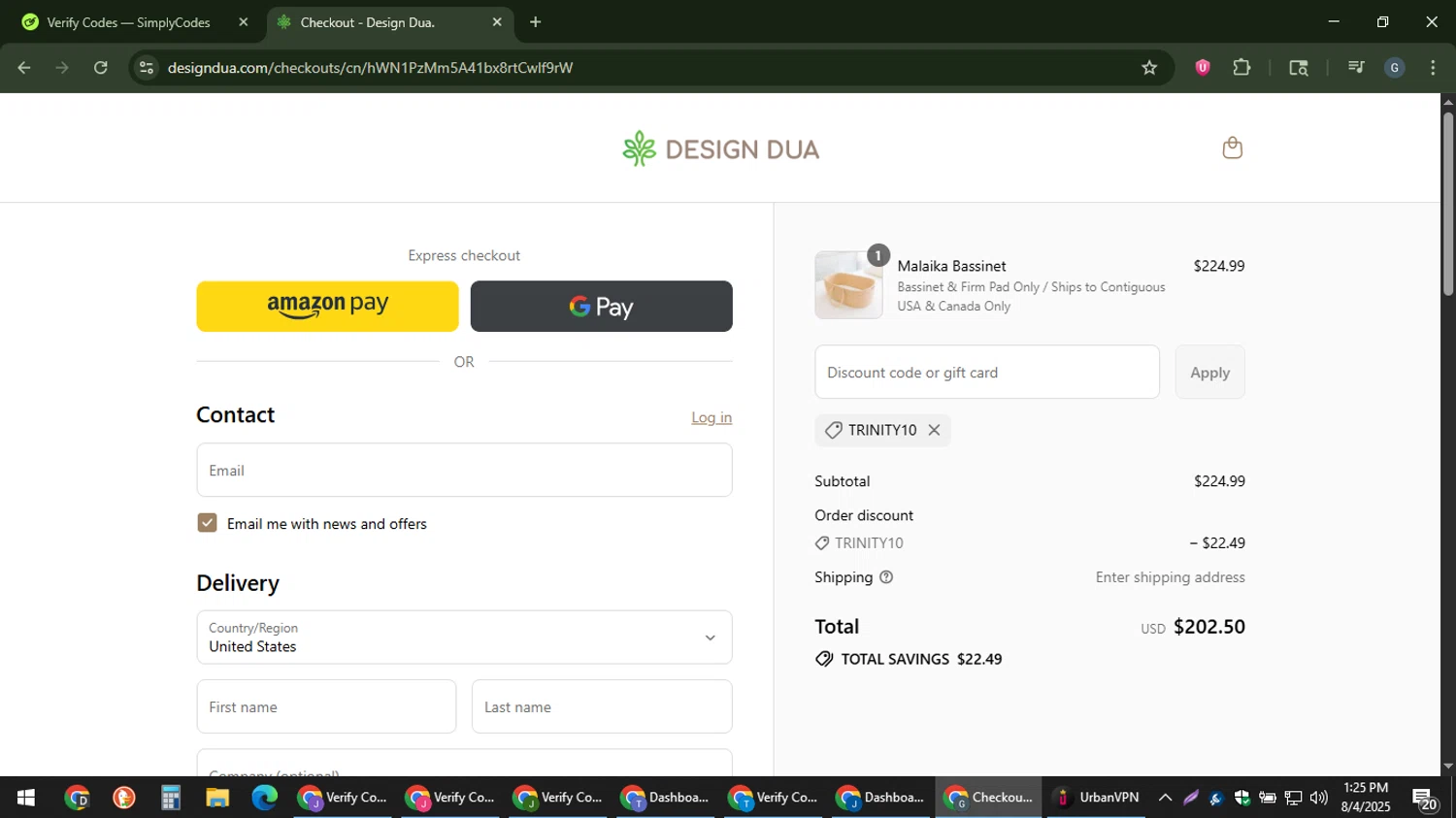Click the Last name field
Image resolution: width=1456 pixels, height=818 pixels.
coord(602,706)
